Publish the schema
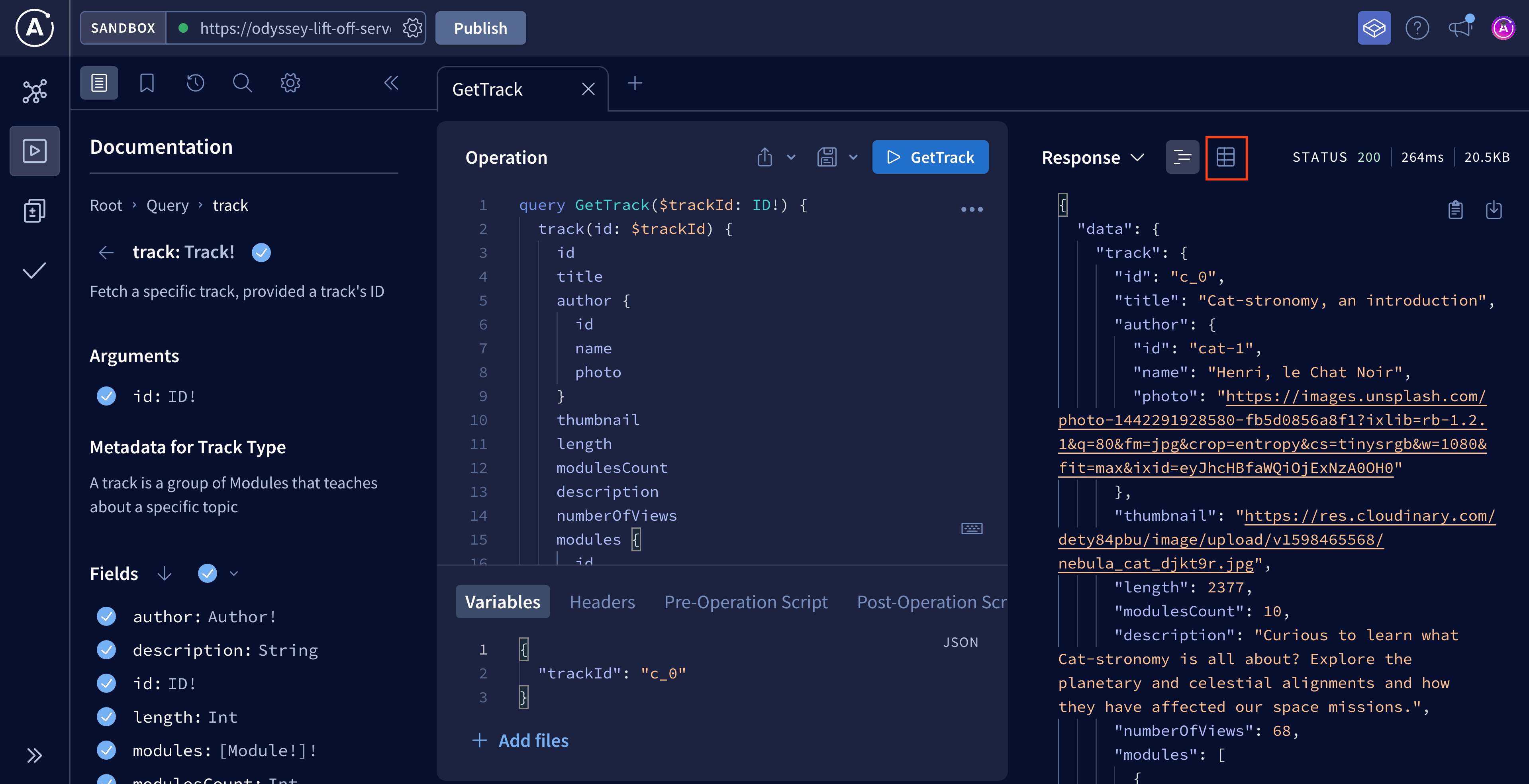The width and height of the screenshot is (1529, 784). pos(480,27)
